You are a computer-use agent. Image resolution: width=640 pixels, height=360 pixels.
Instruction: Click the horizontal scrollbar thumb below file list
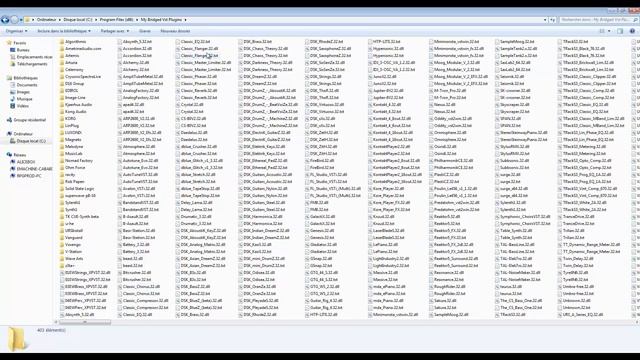[x=85, y=322]
